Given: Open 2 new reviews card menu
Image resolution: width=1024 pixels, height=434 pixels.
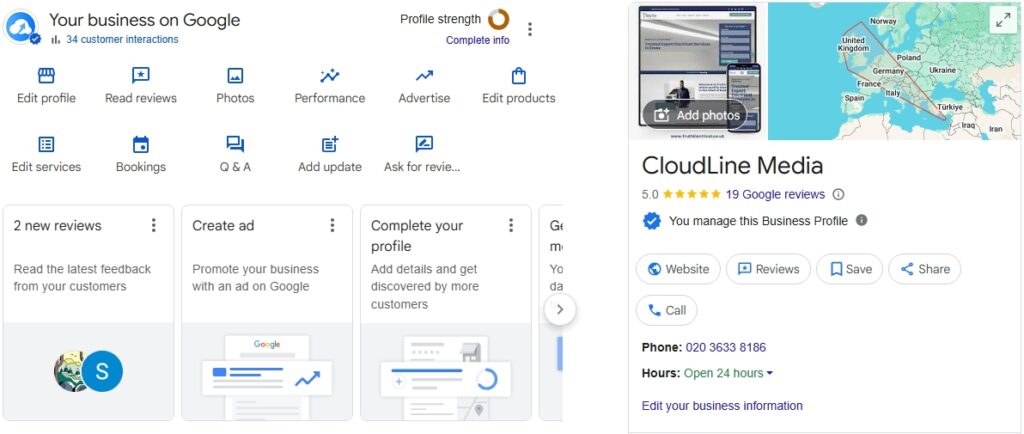Looking at the screenshot, I should pos(153,225).
